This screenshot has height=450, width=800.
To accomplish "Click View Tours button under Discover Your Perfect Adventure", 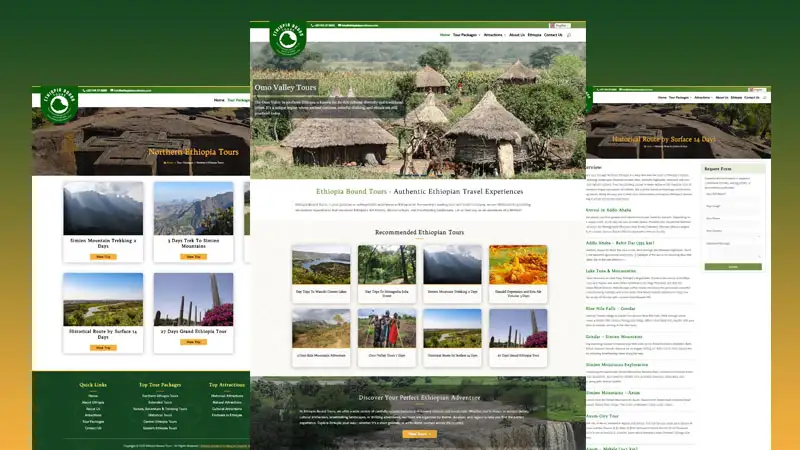I will tap(419, 434).
